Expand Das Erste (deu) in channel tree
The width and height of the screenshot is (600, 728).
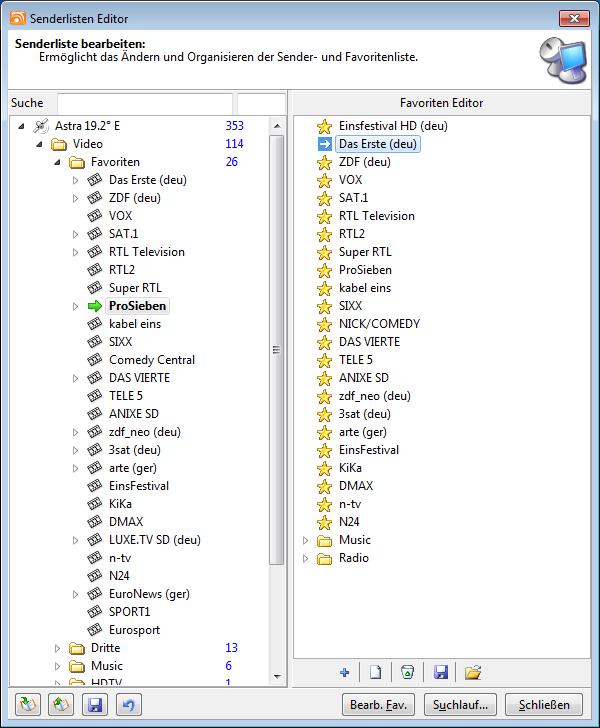click(x=75, y=180)
